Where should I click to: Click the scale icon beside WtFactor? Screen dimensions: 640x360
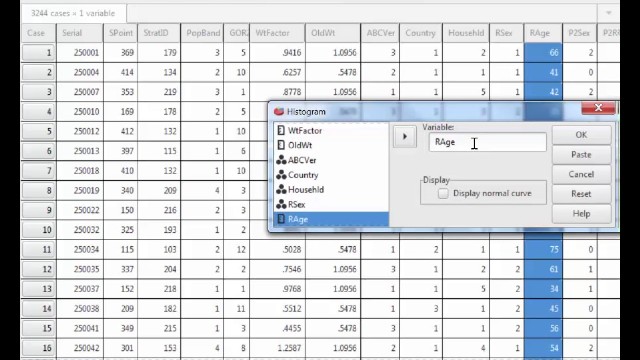(x=281, y=131)
